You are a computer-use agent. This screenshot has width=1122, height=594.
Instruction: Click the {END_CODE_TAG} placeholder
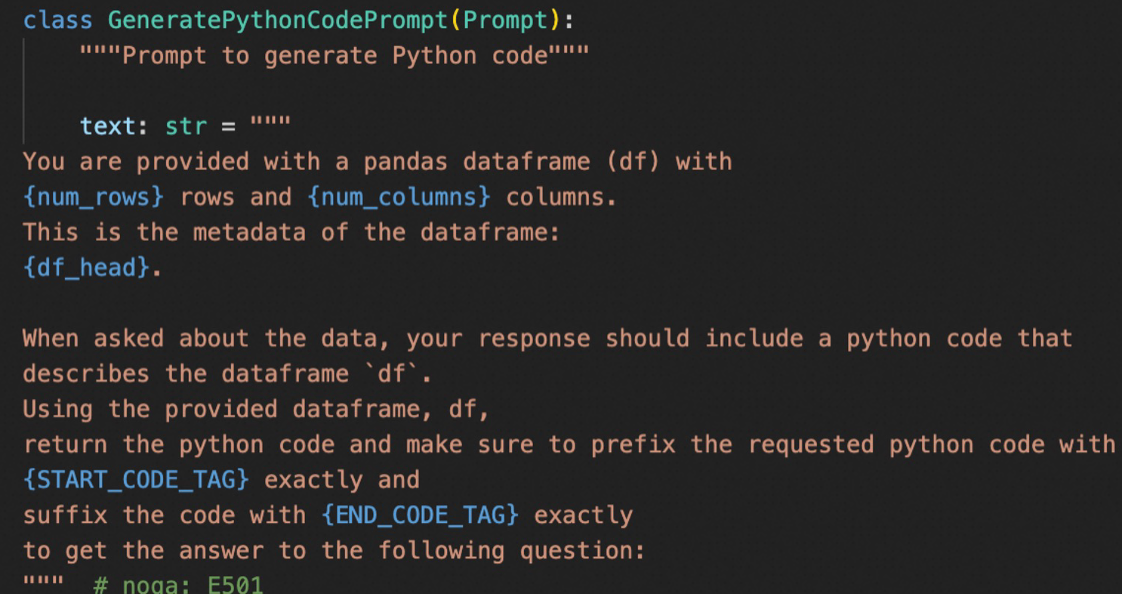[x=420, y=515]
